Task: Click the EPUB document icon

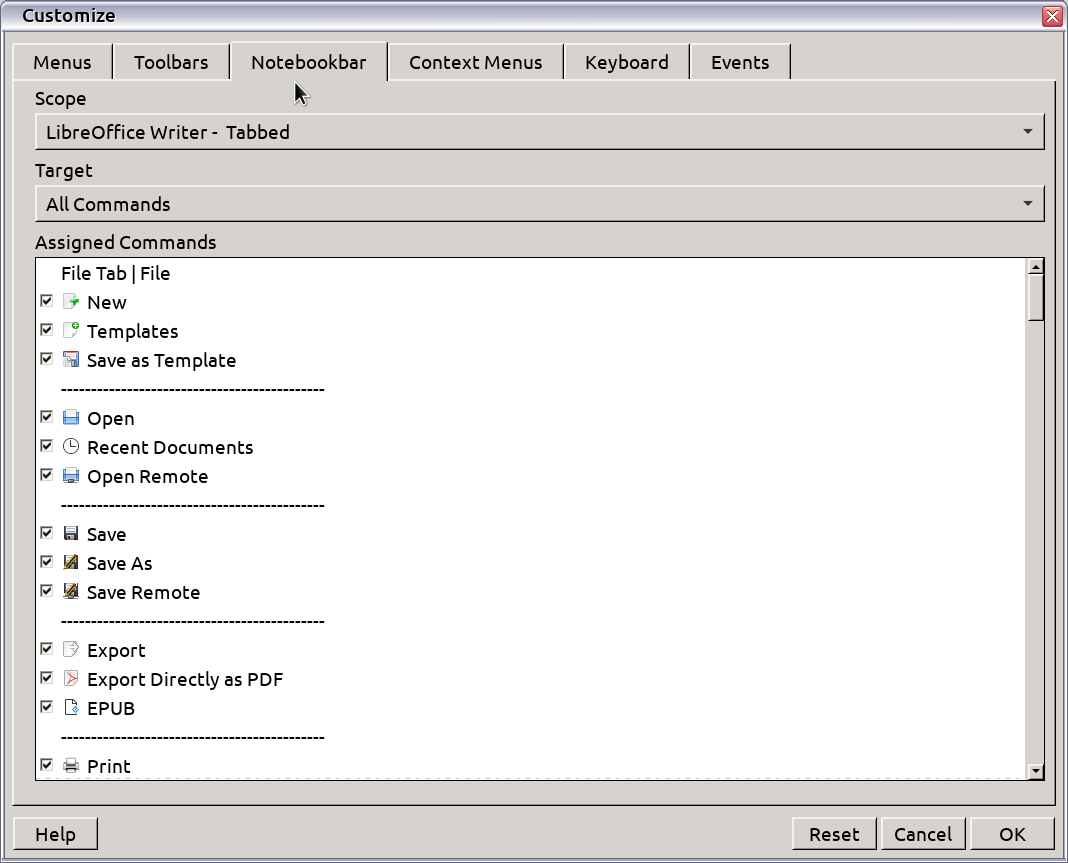Action: coord(71,707)
